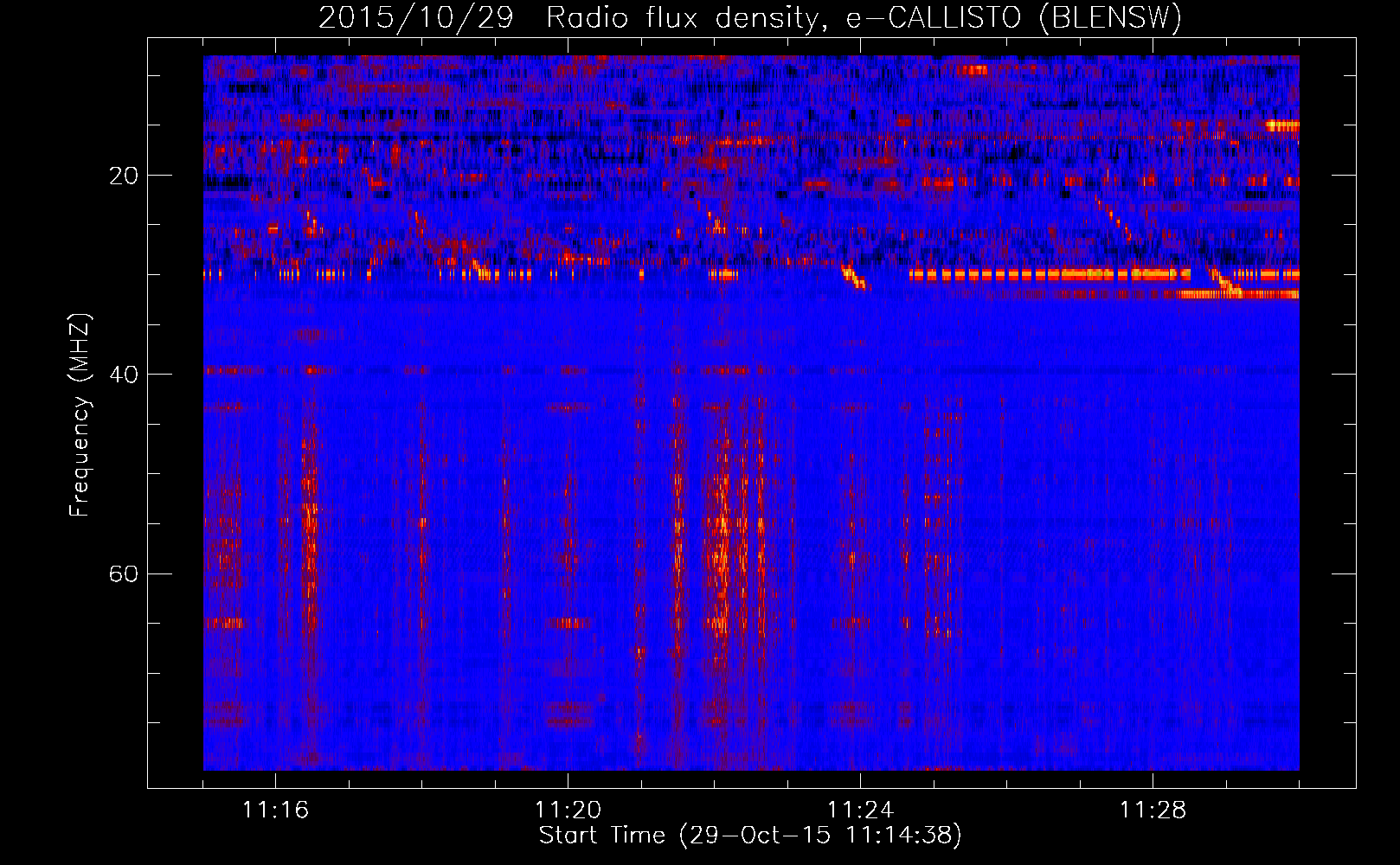This screenshot has width=1400, height=865.
Task: Click the 40 frequency tick label
Action: coord(124,375)
